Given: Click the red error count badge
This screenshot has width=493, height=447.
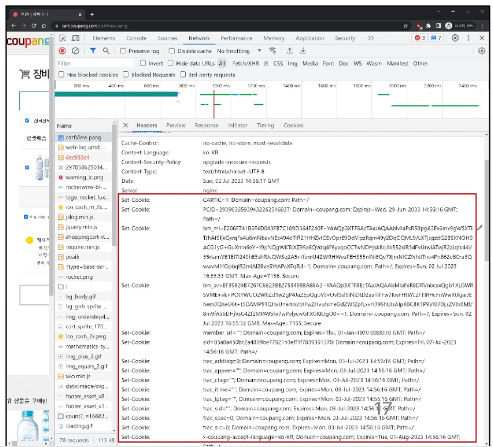Looking at the screenshot, I should [420, 38].
